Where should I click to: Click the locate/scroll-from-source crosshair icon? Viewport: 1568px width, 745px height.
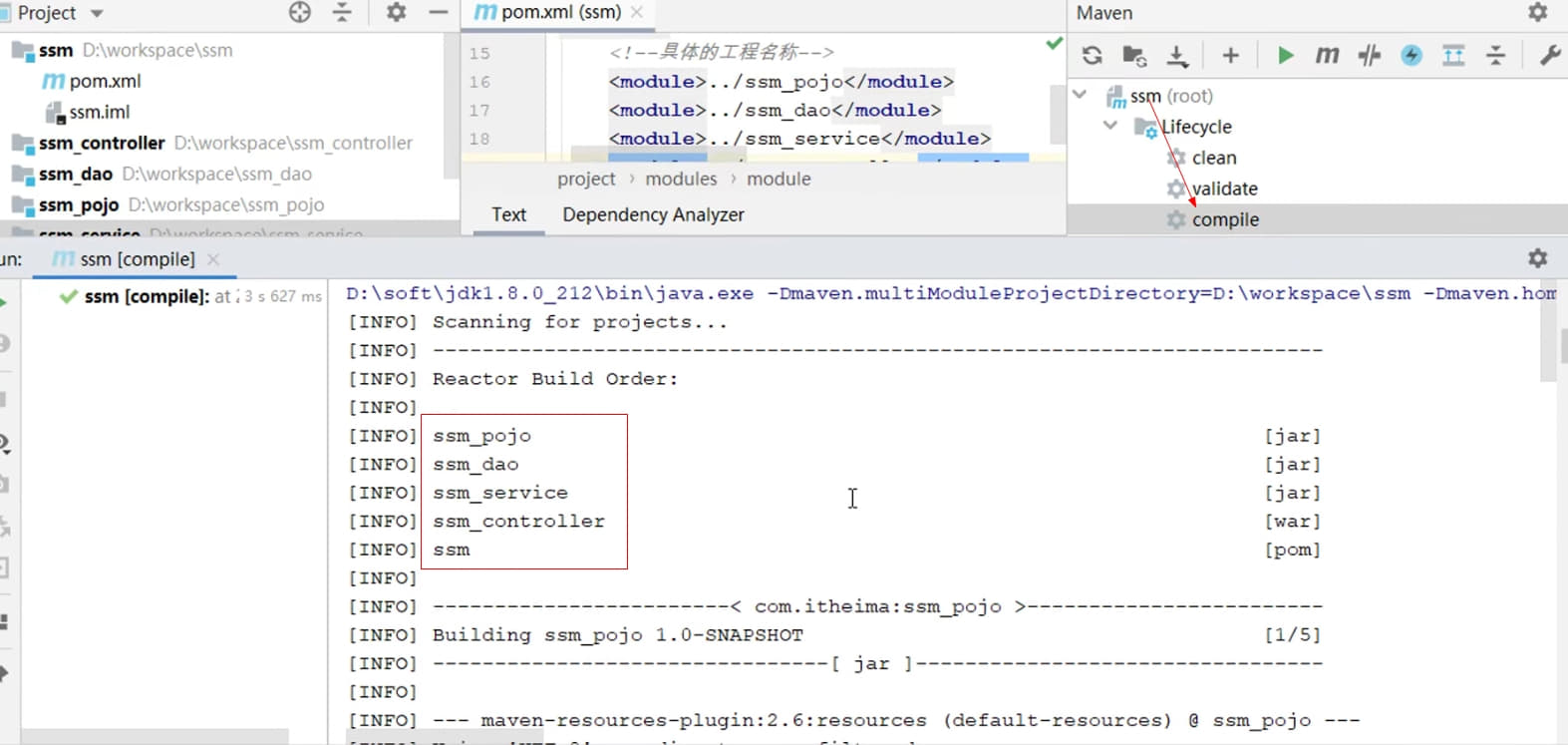click(300, 12)
